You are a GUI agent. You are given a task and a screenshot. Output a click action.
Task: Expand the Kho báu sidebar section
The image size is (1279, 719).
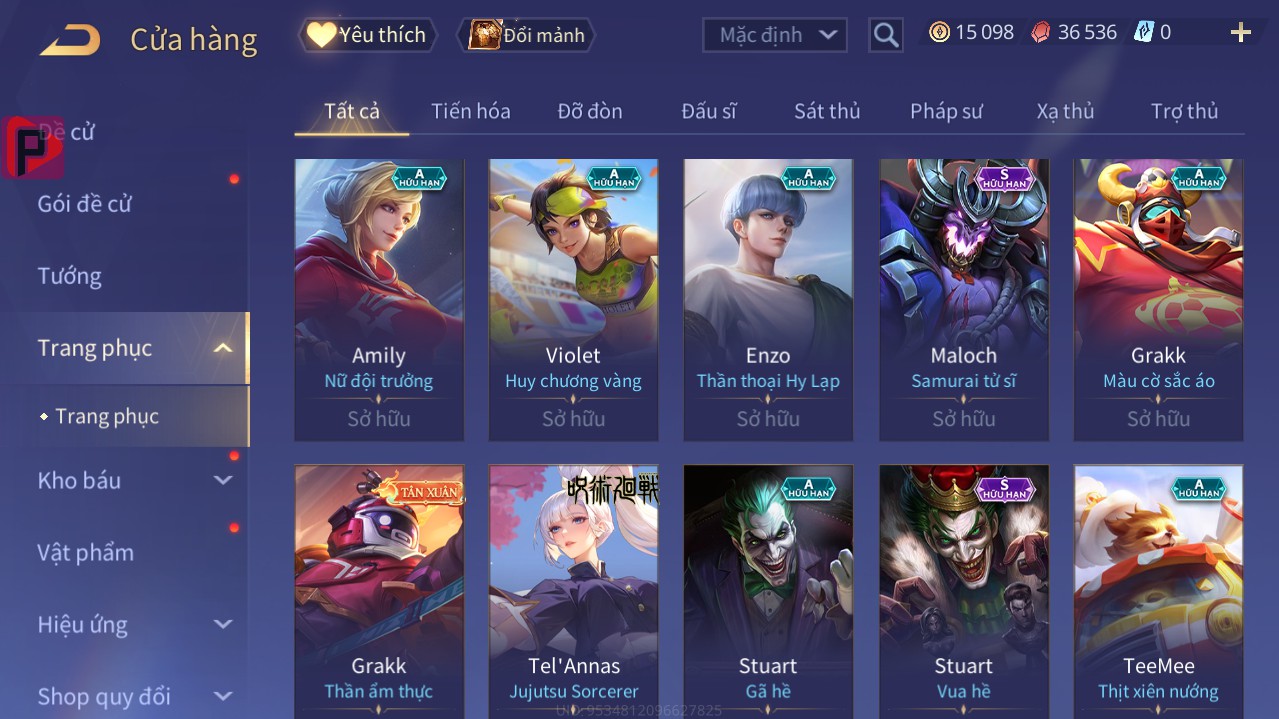click(x=223, y=481)
